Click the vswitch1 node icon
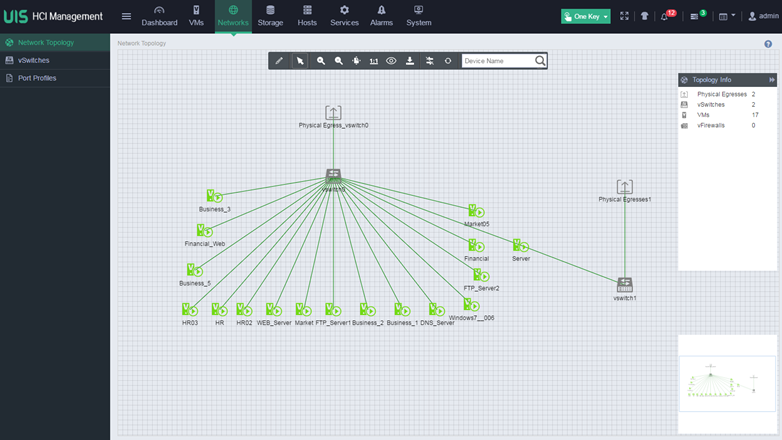 [x=625, y=285]
